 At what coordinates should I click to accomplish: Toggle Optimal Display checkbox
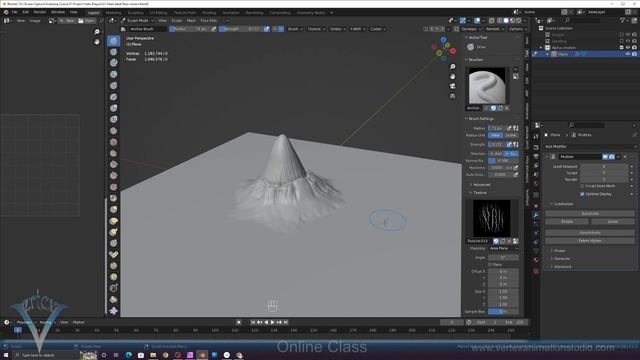click(582, 194)
